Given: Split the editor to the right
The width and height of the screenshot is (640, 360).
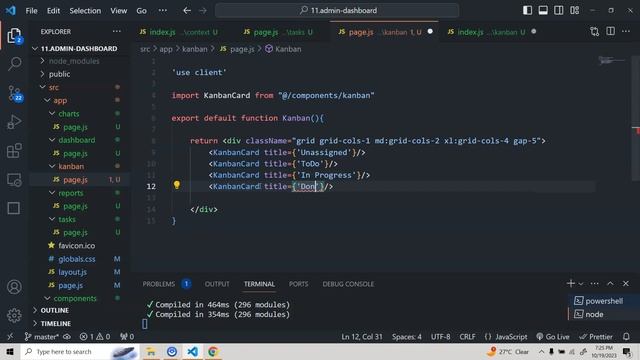Looking at the screenshot, I should tap(610, 31).
